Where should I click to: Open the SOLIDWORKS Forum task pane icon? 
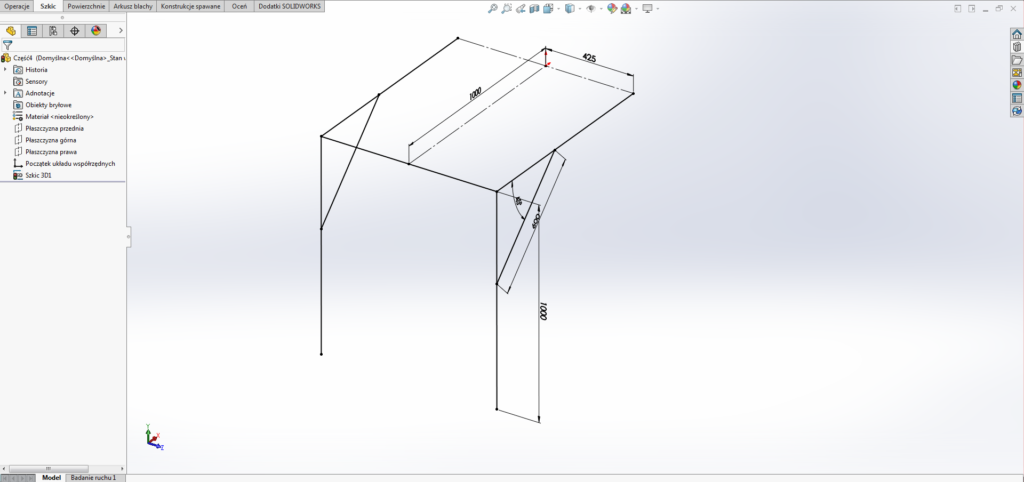pos(1017,111)
